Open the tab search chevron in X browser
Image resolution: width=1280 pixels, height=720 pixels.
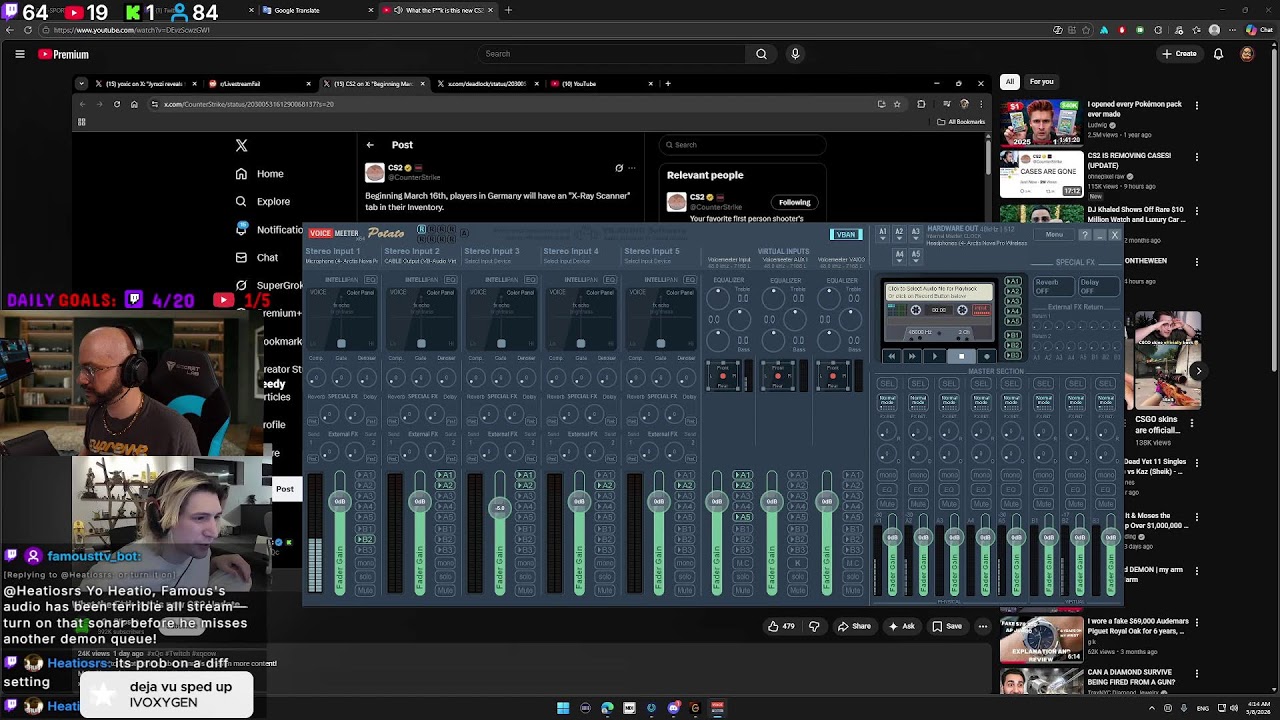(x=82, y=84)
